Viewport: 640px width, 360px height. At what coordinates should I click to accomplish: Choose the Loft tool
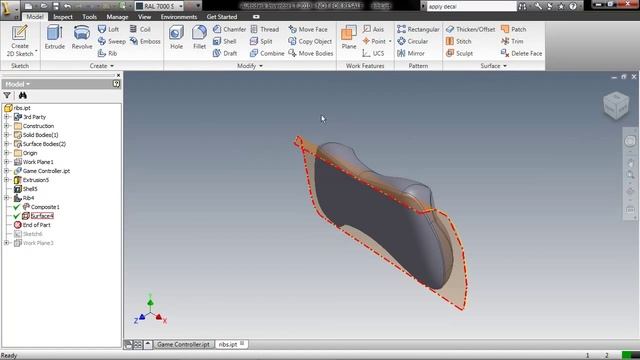(109, 29)
